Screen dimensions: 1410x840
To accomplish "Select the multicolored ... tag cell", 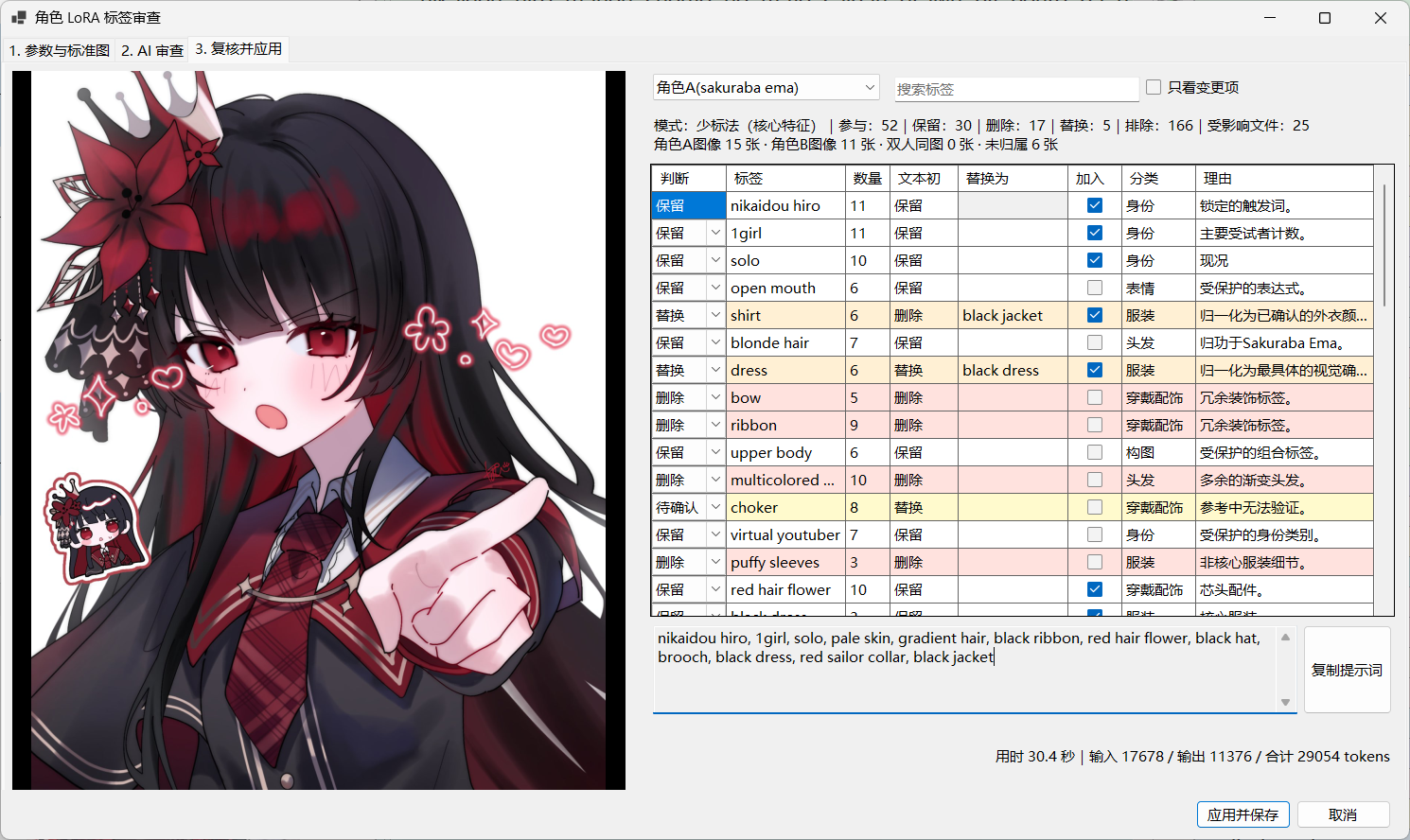I will coord(785,480).
